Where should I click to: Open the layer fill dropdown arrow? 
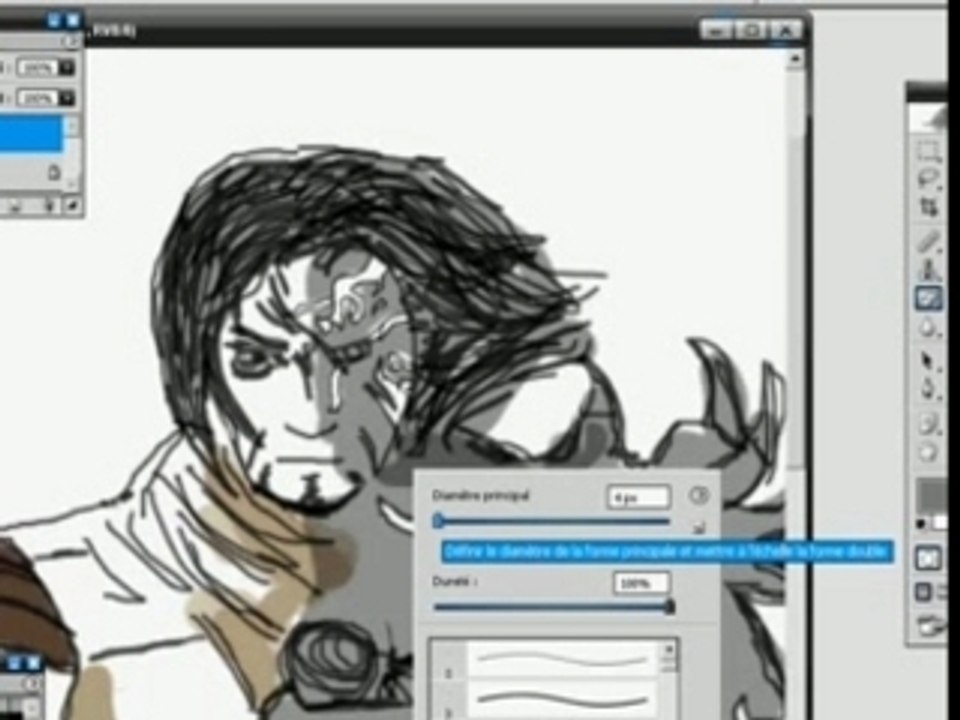[x=67, y=97]
